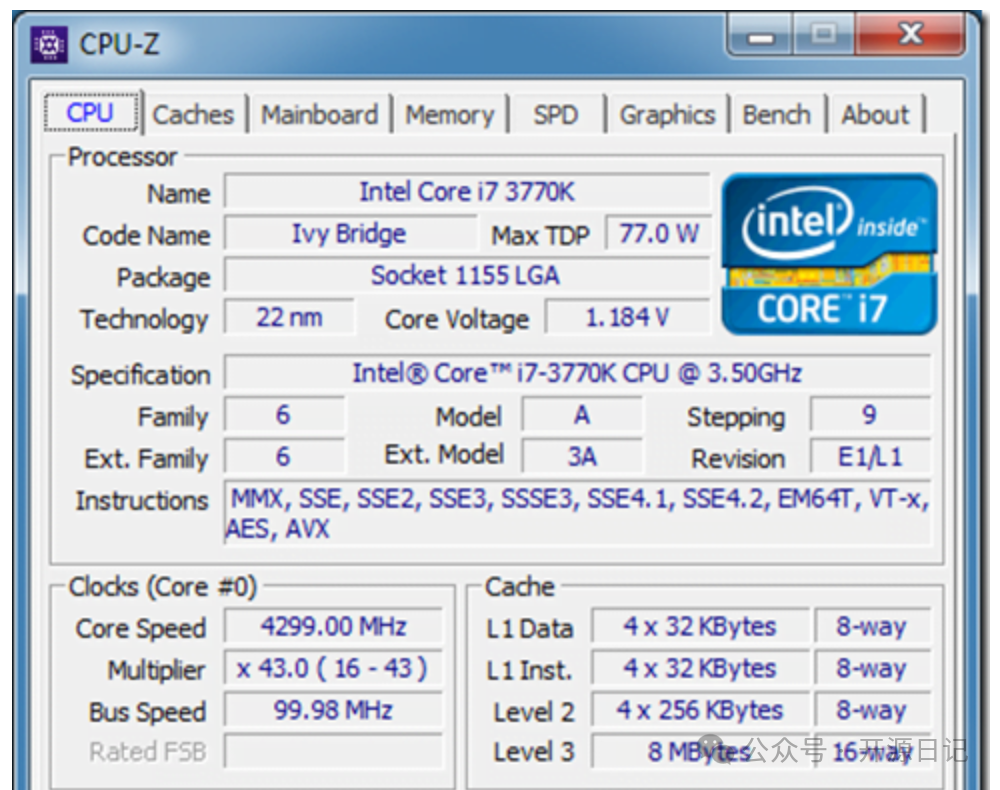Image resolution: width=1000 pixels, height=790 pixels.
Task: Click the Level 2 size '4 x 256 KBytes'
Action: [x=700, y=710]
